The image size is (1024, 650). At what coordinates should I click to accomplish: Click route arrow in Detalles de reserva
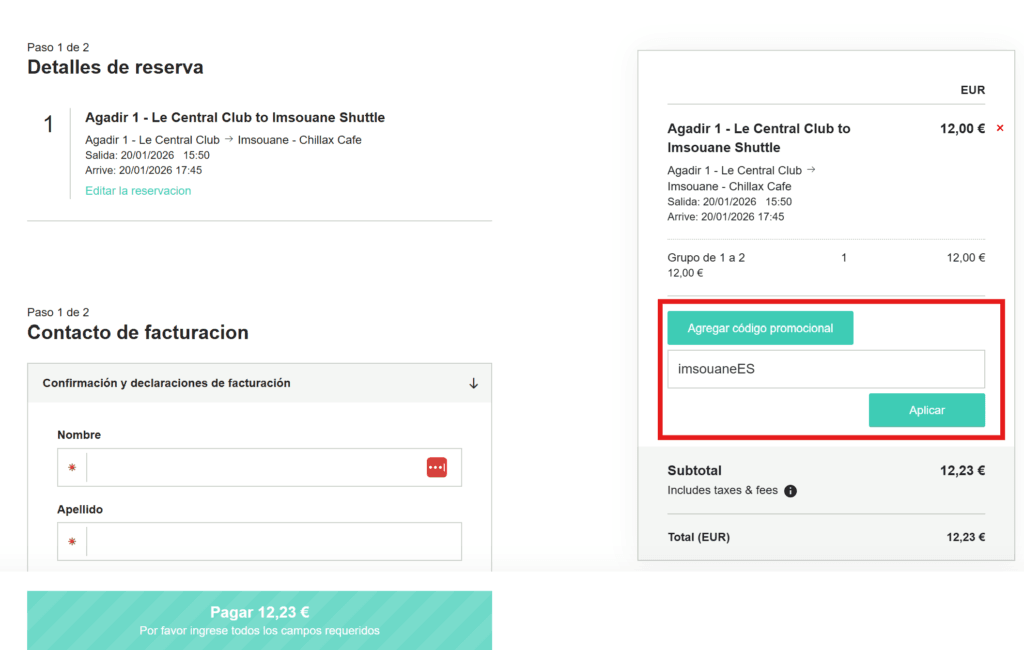click(228, 140)
